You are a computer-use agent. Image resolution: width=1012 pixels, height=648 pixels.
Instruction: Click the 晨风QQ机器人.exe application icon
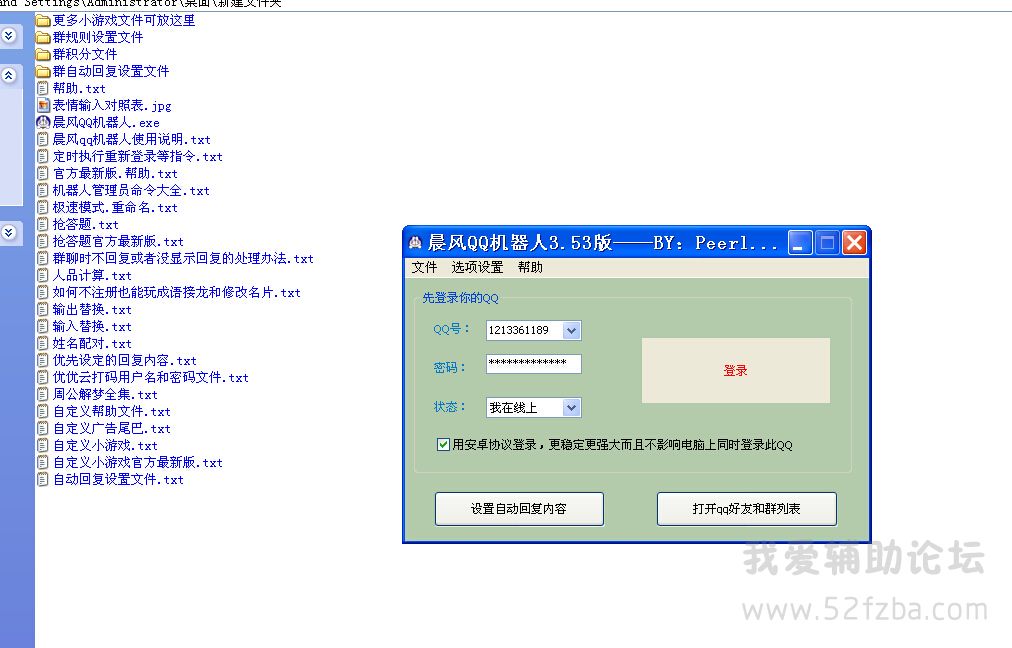coord(43,122)
